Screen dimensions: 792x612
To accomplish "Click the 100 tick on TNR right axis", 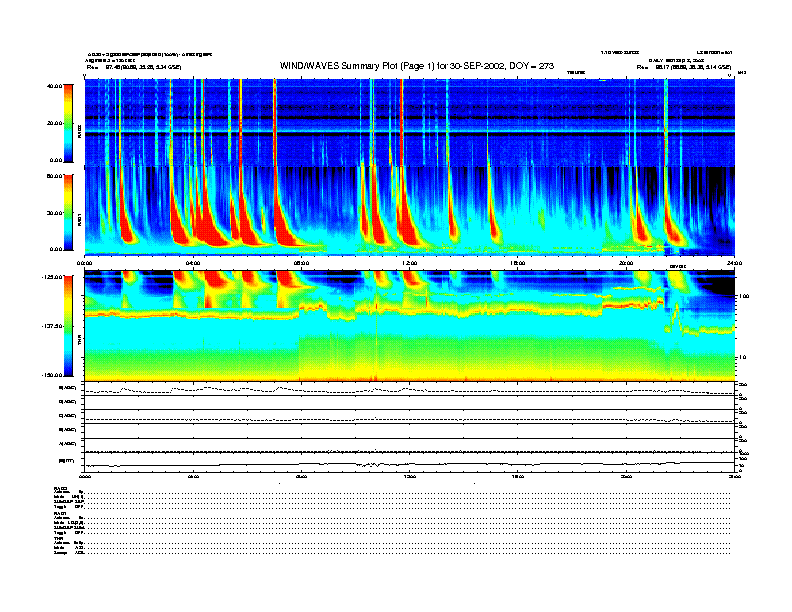I will coord(744,296).
